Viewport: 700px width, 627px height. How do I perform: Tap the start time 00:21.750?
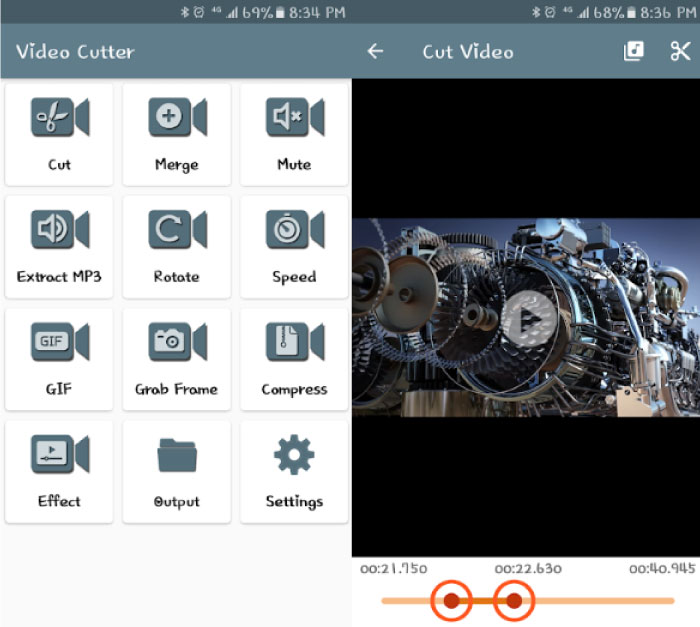point(394,568)
